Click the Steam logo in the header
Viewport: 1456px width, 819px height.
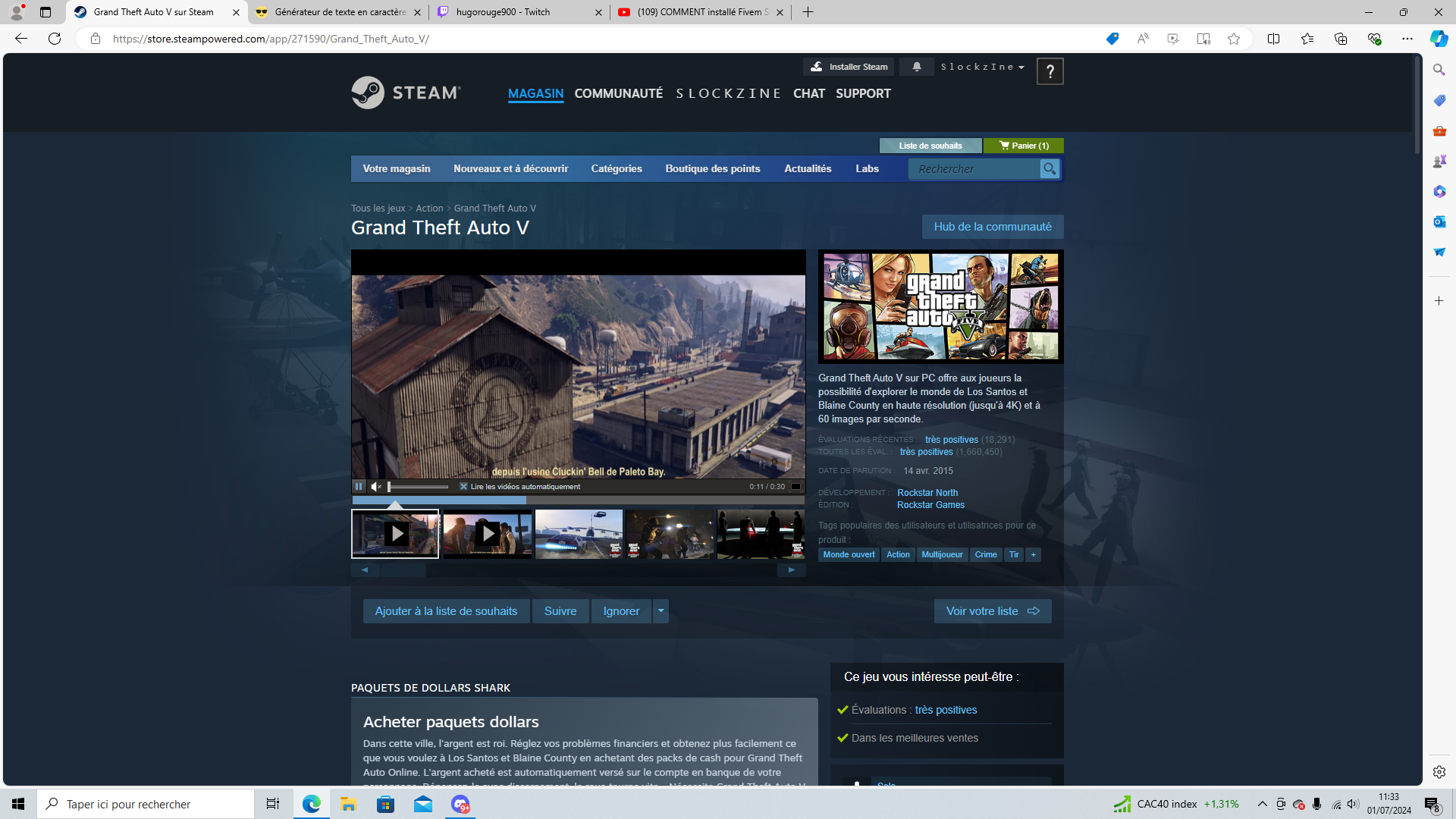pyautogui.click(x=406, y=93)
